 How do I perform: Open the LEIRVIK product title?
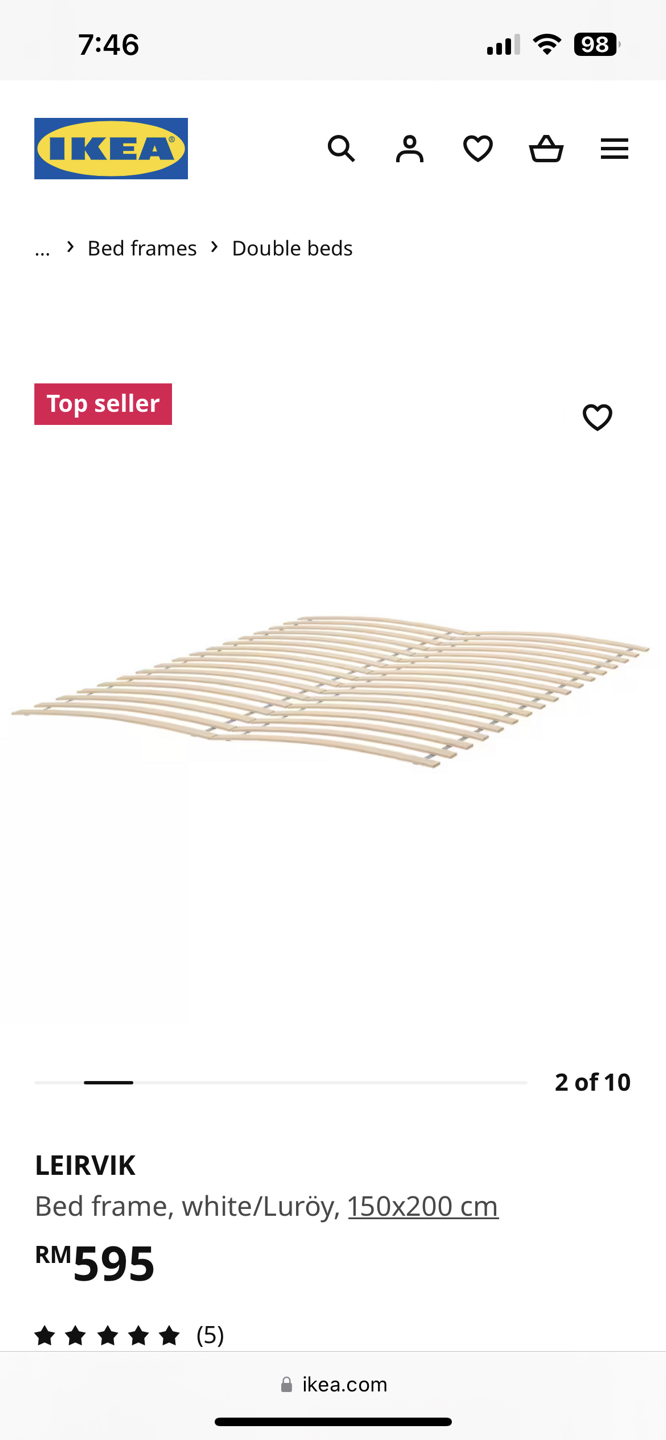pos(85,1165)
